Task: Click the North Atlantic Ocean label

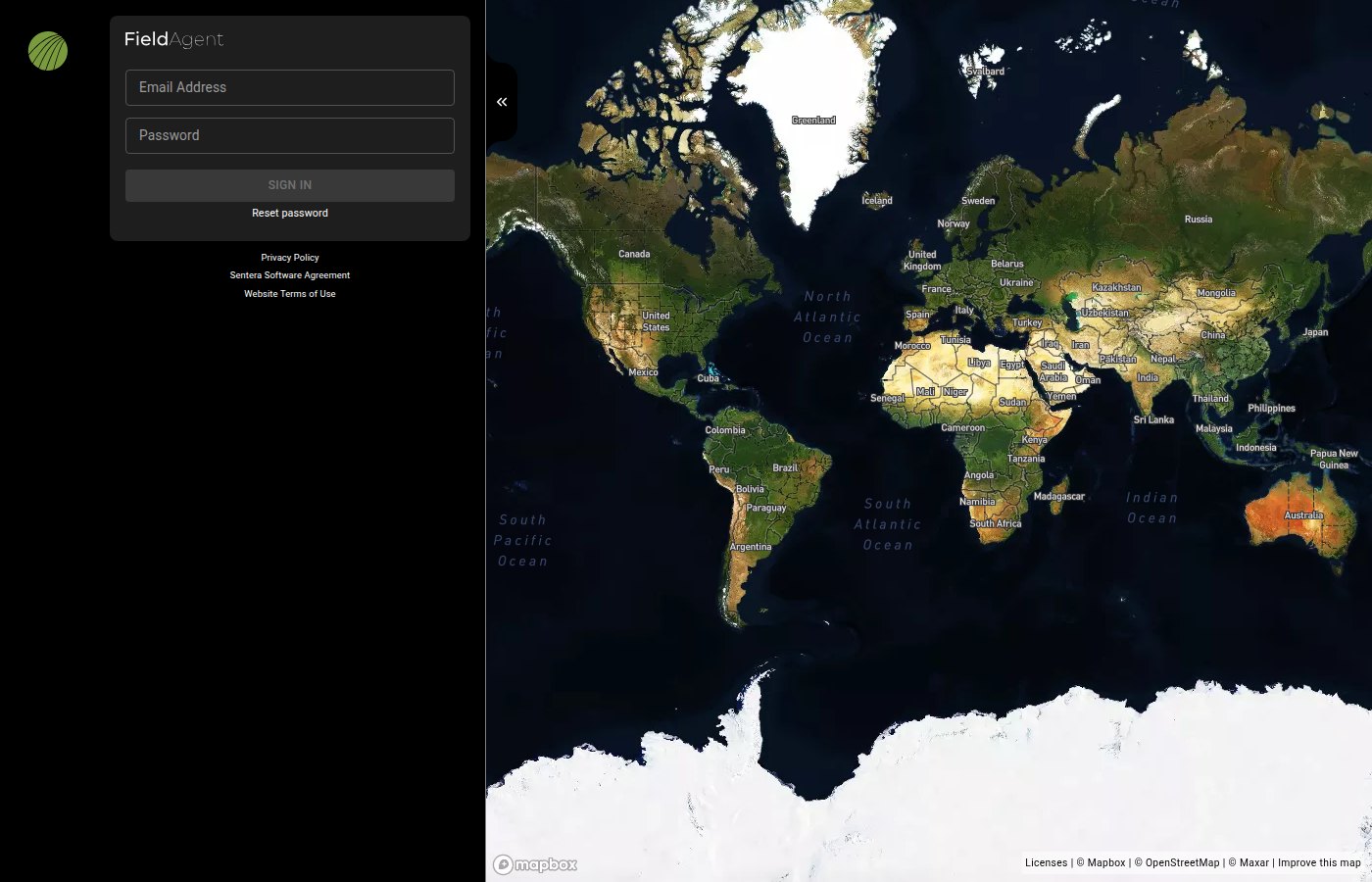Action: tap(828, 317)
